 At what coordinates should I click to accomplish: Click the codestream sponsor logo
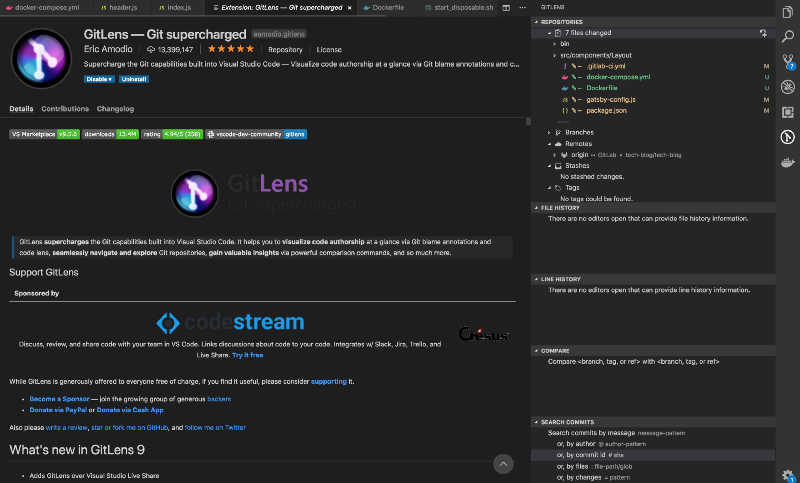tap(230, 322)
